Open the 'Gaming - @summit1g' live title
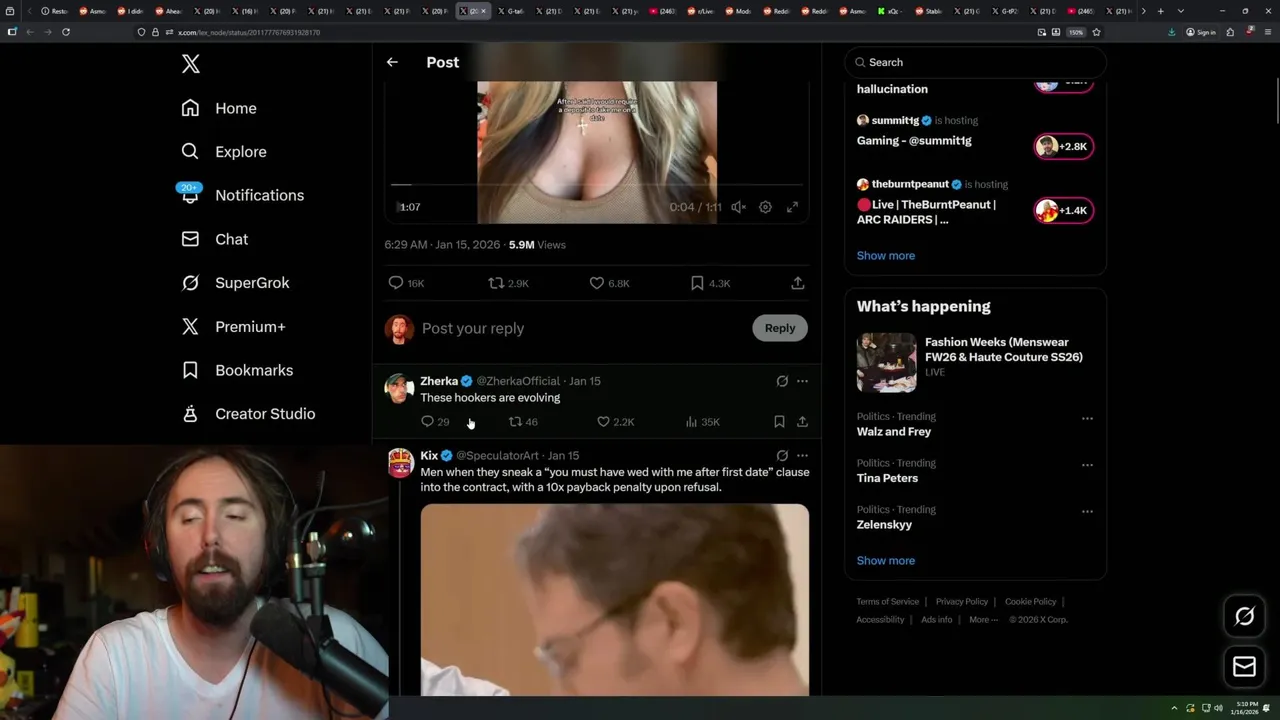This screenshot has height=720, width=1280. (x=914, y=141)
